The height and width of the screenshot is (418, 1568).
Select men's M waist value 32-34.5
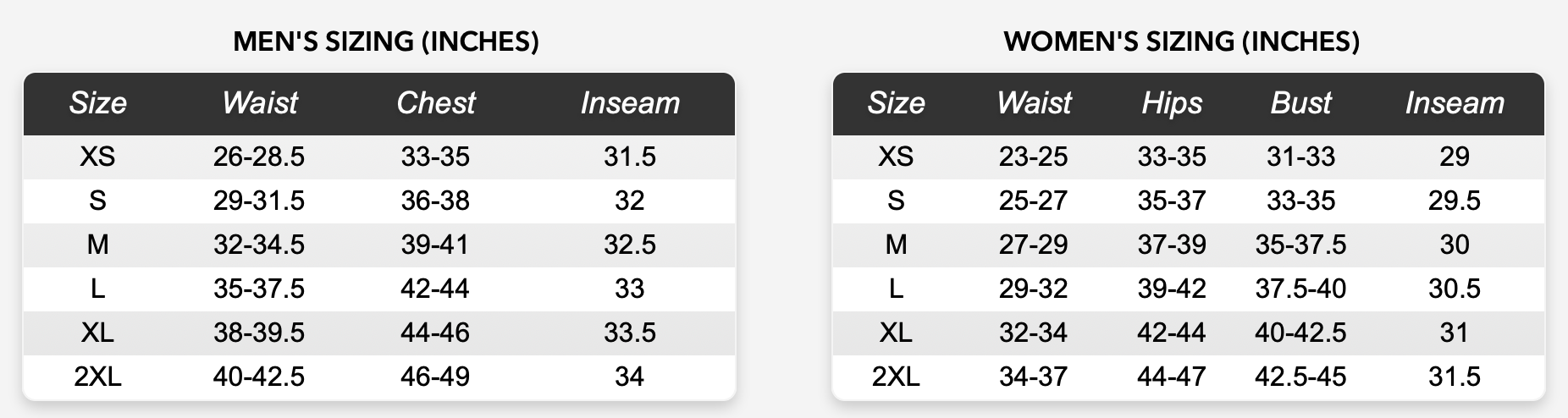[259, 245]
